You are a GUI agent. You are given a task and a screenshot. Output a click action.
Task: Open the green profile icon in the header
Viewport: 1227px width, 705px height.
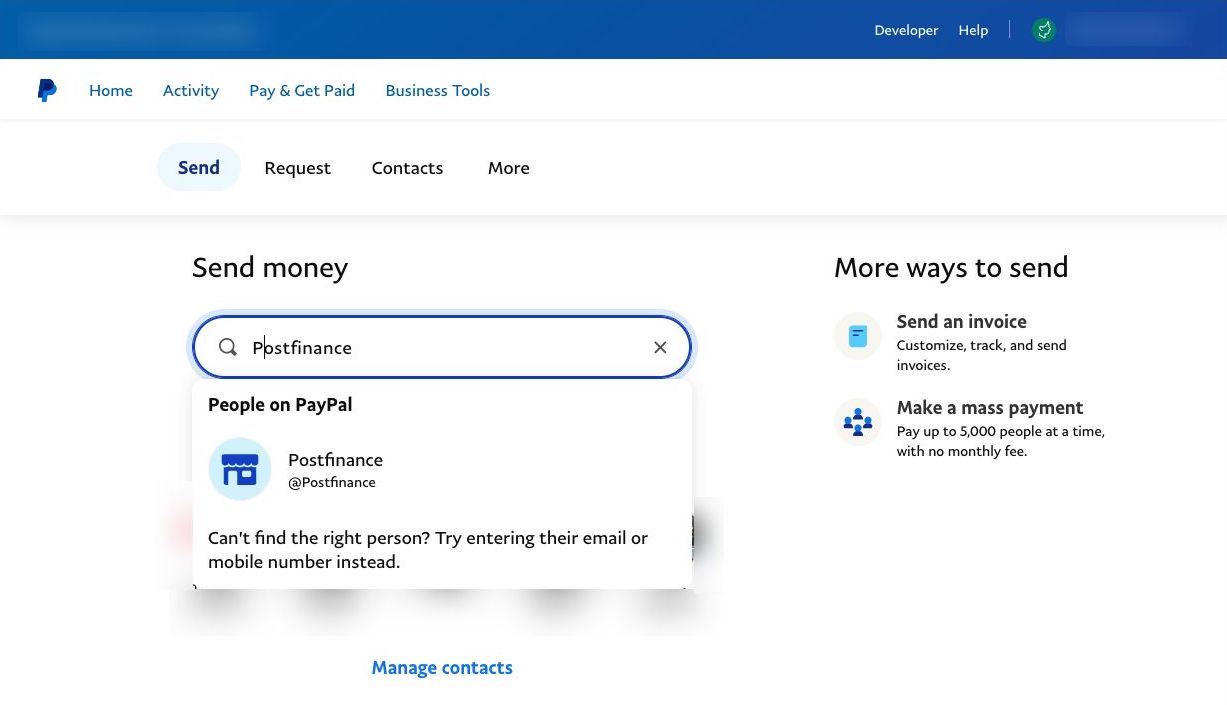[1044, 30]
